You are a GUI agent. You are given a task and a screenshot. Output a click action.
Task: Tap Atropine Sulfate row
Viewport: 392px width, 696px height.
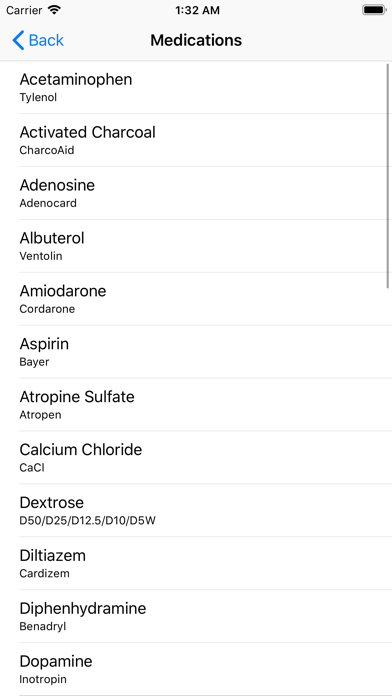[x=196, y=404]
